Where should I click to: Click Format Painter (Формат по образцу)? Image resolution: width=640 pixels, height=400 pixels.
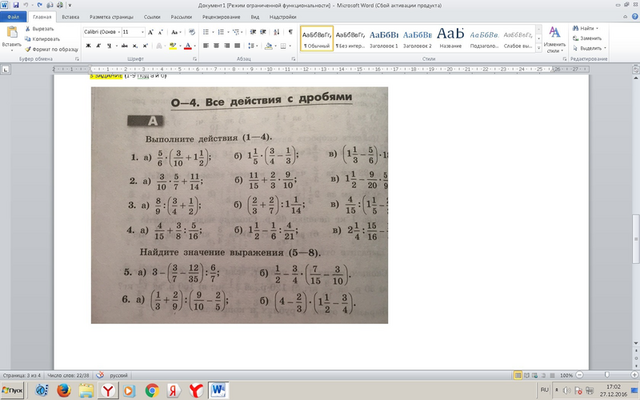(51, 49)
